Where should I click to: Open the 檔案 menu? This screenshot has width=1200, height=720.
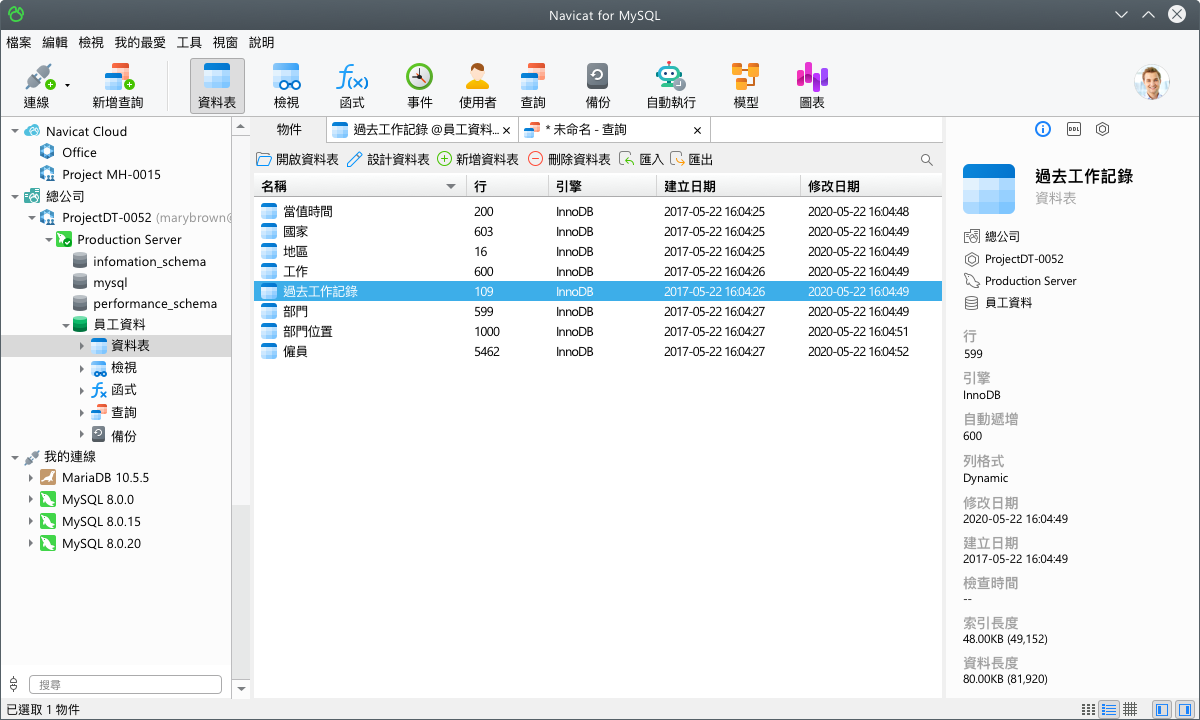click(x=19, y=43)
